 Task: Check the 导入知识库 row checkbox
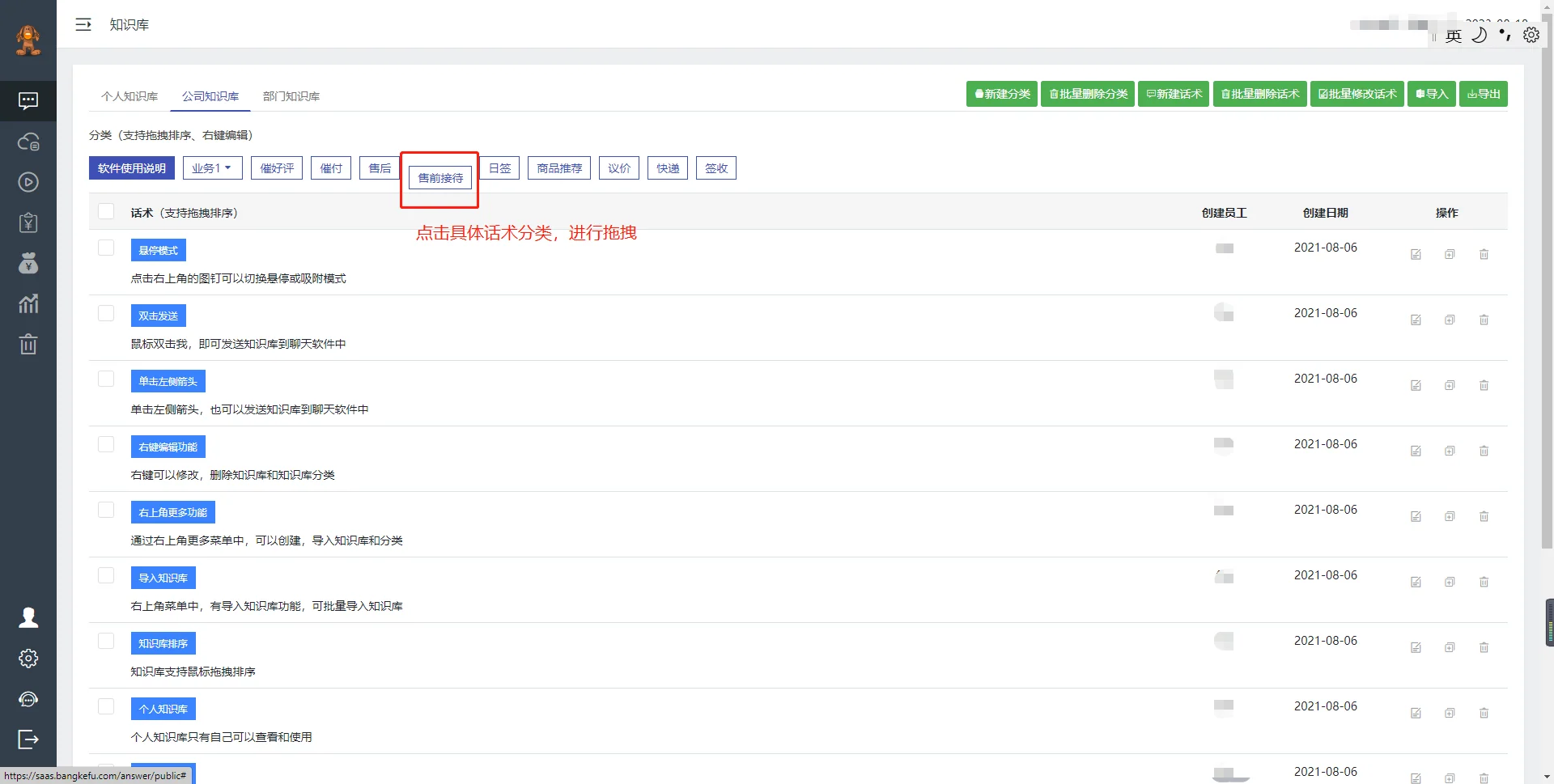coord(106,575)
